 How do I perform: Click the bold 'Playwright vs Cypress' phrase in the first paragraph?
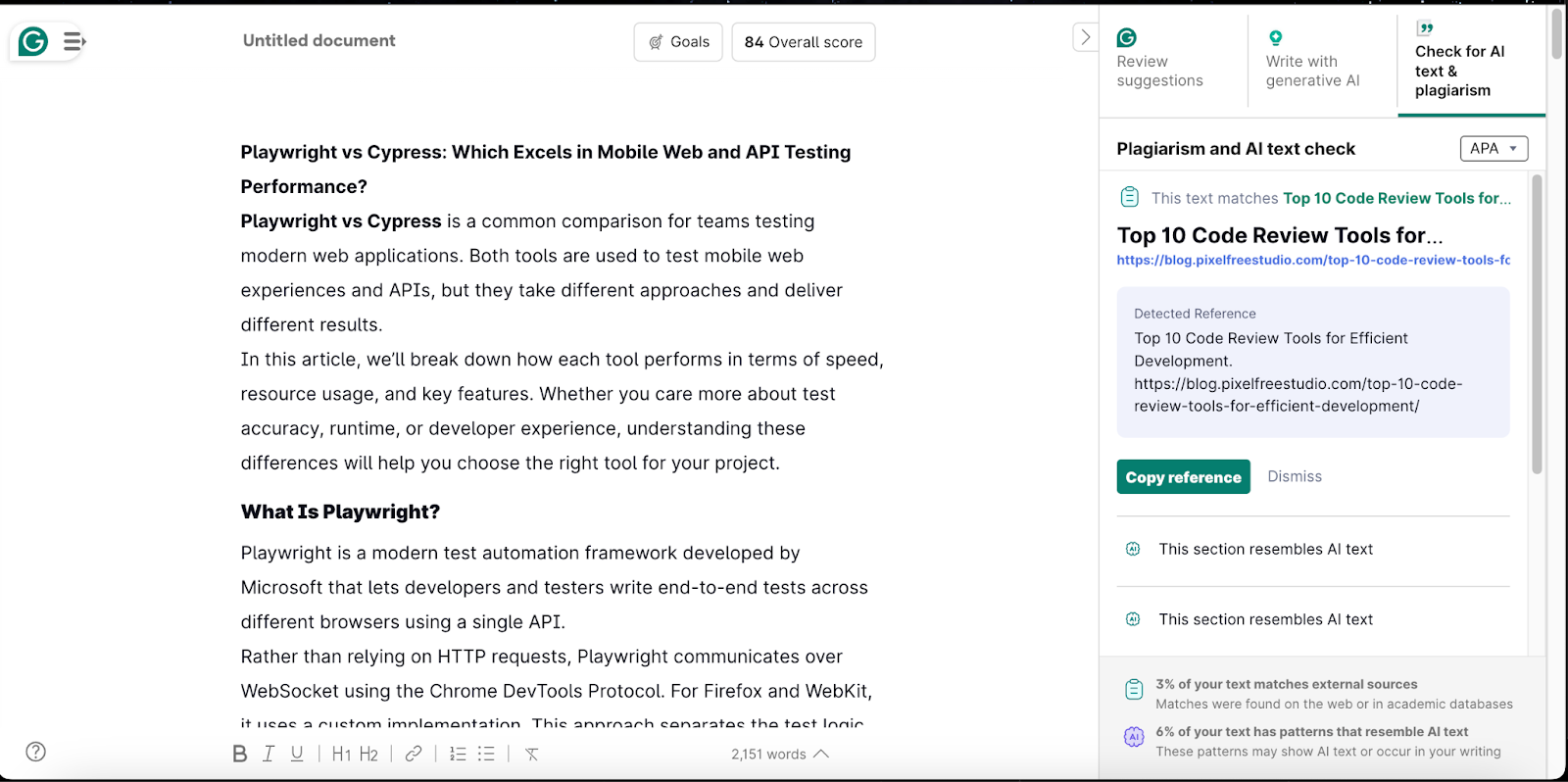coord(341,221)
